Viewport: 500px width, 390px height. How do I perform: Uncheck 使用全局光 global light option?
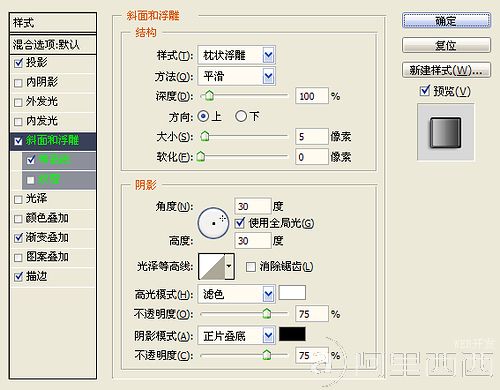tap(240, 223)
